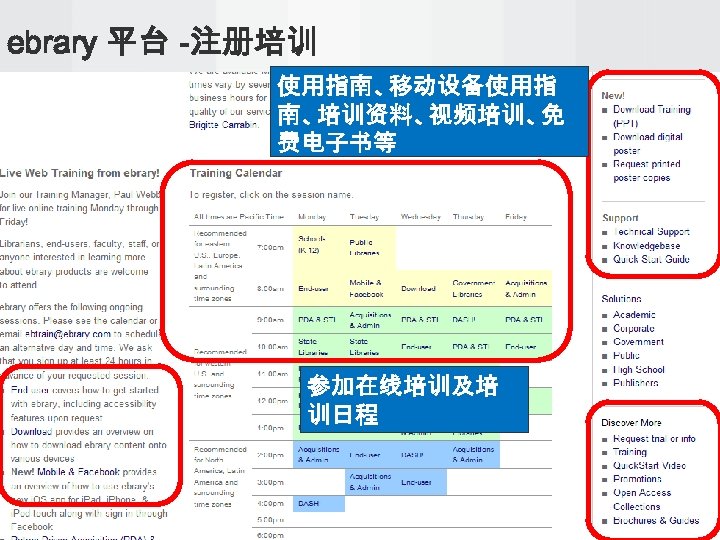Click the Wednesday column header
This screenshot has width=720, height=540.
421,217
